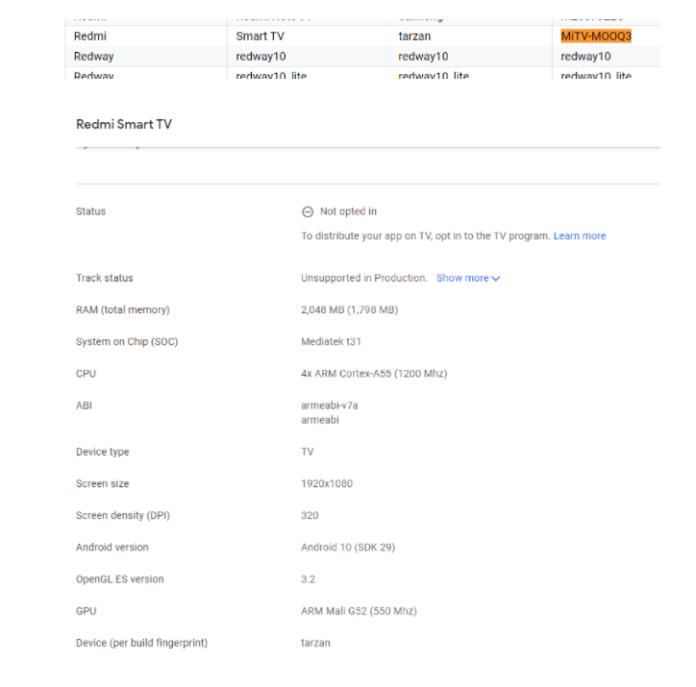Click the "Smart TV" table cell
Viewport: 696px width, 687px height.
coord(260,36)
